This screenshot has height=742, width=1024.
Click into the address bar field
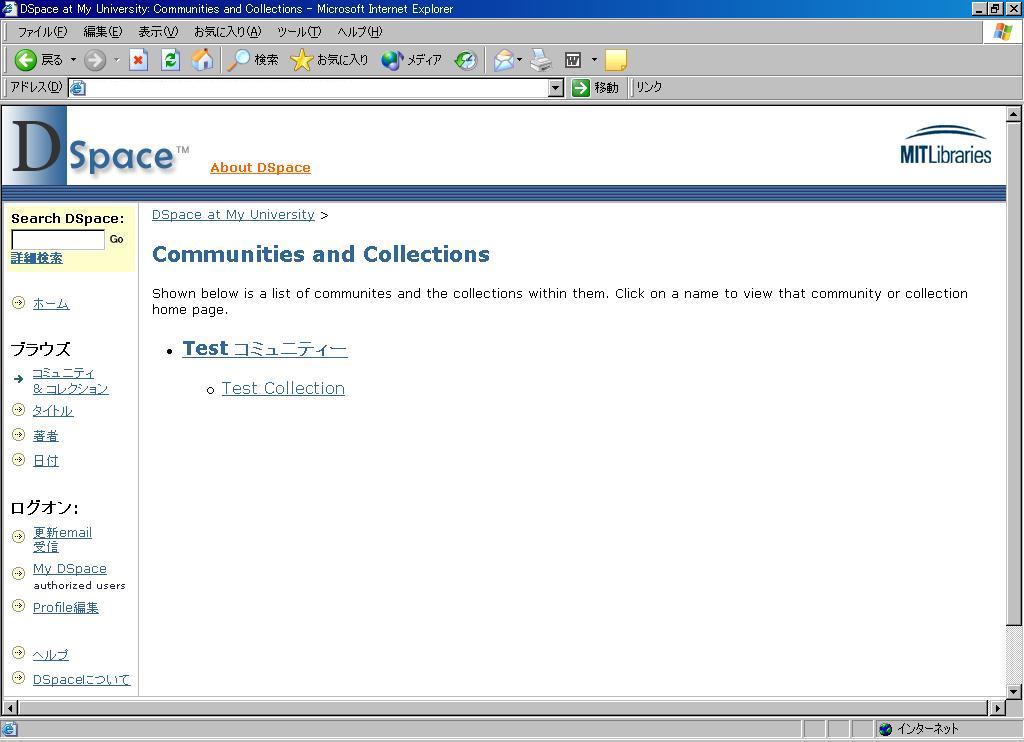317,88
